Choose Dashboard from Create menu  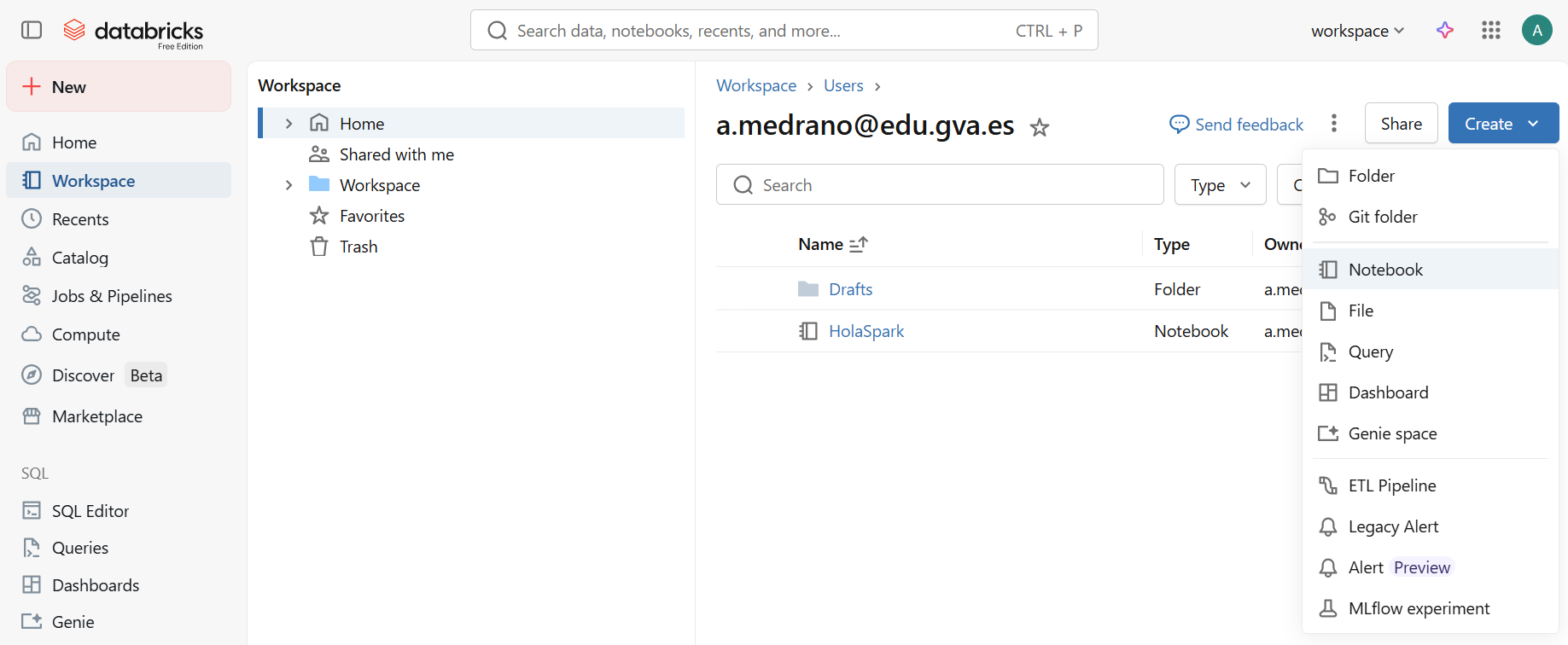click(x=1431, y=392)
